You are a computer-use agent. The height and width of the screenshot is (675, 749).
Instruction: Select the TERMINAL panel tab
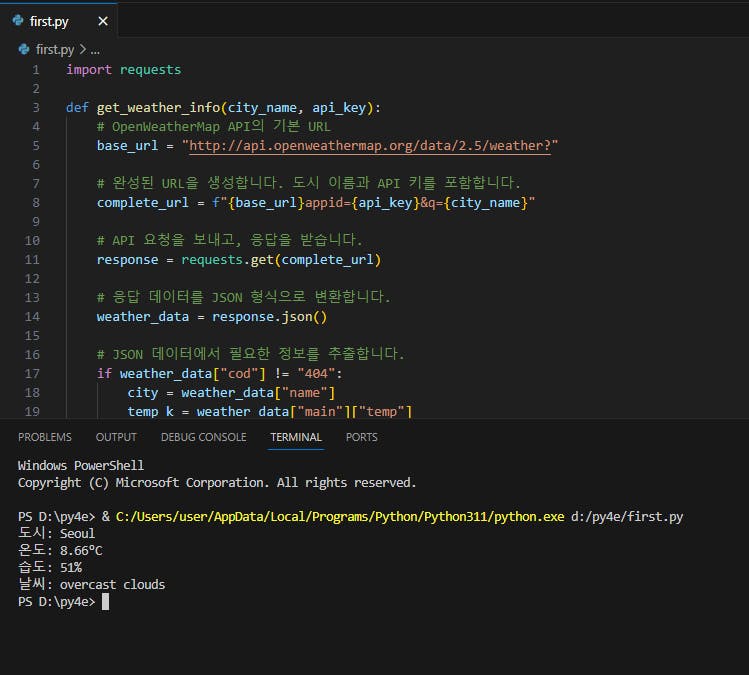point(296,437)
